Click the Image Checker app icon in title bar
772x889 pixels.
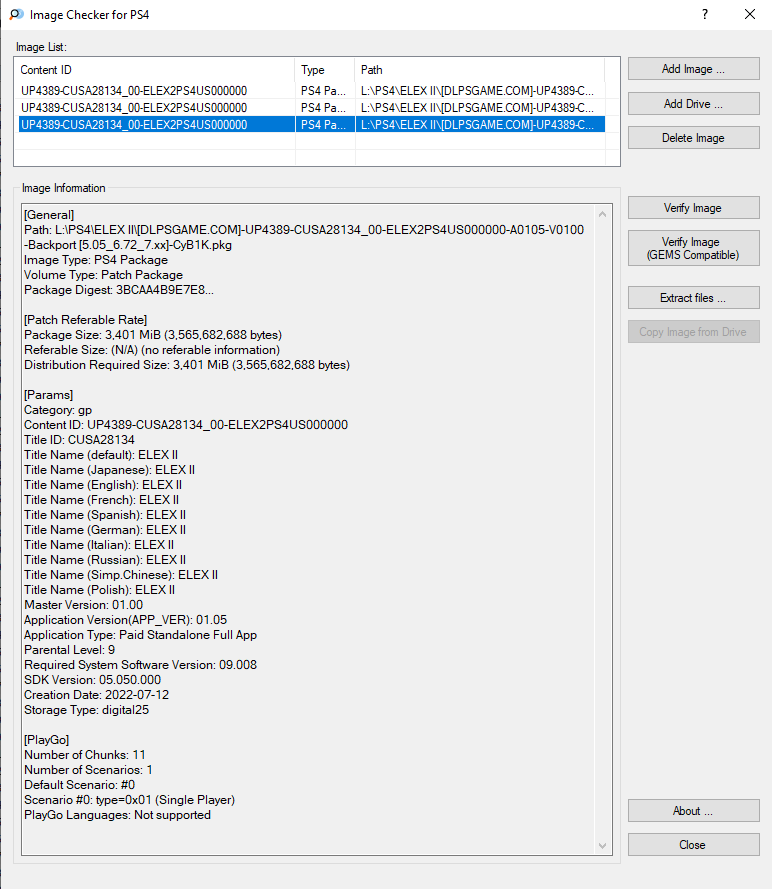(x=16, y=15)
